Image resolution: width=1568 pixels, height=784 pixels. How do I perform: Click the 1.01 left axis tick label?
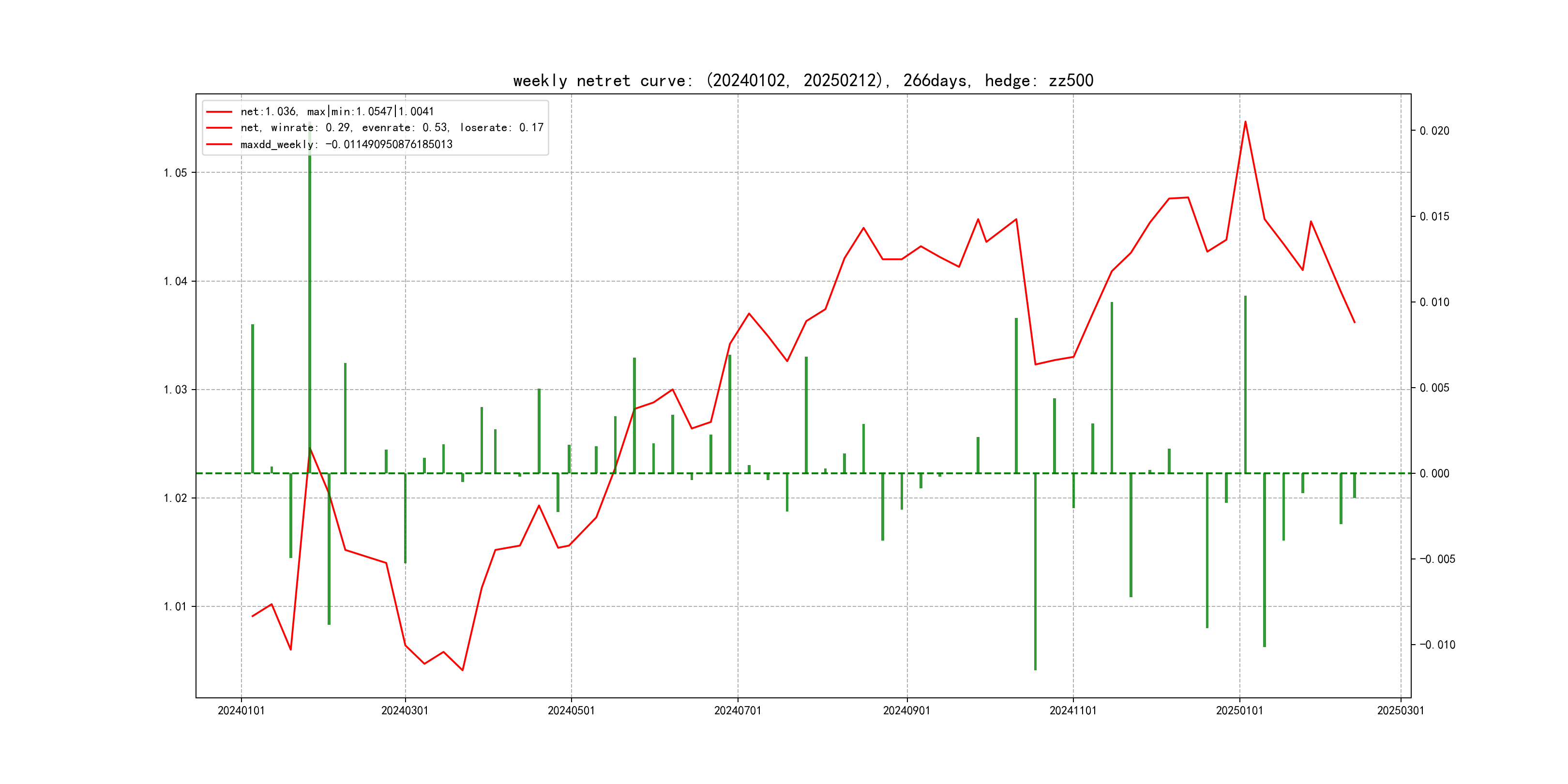point(175,606)
